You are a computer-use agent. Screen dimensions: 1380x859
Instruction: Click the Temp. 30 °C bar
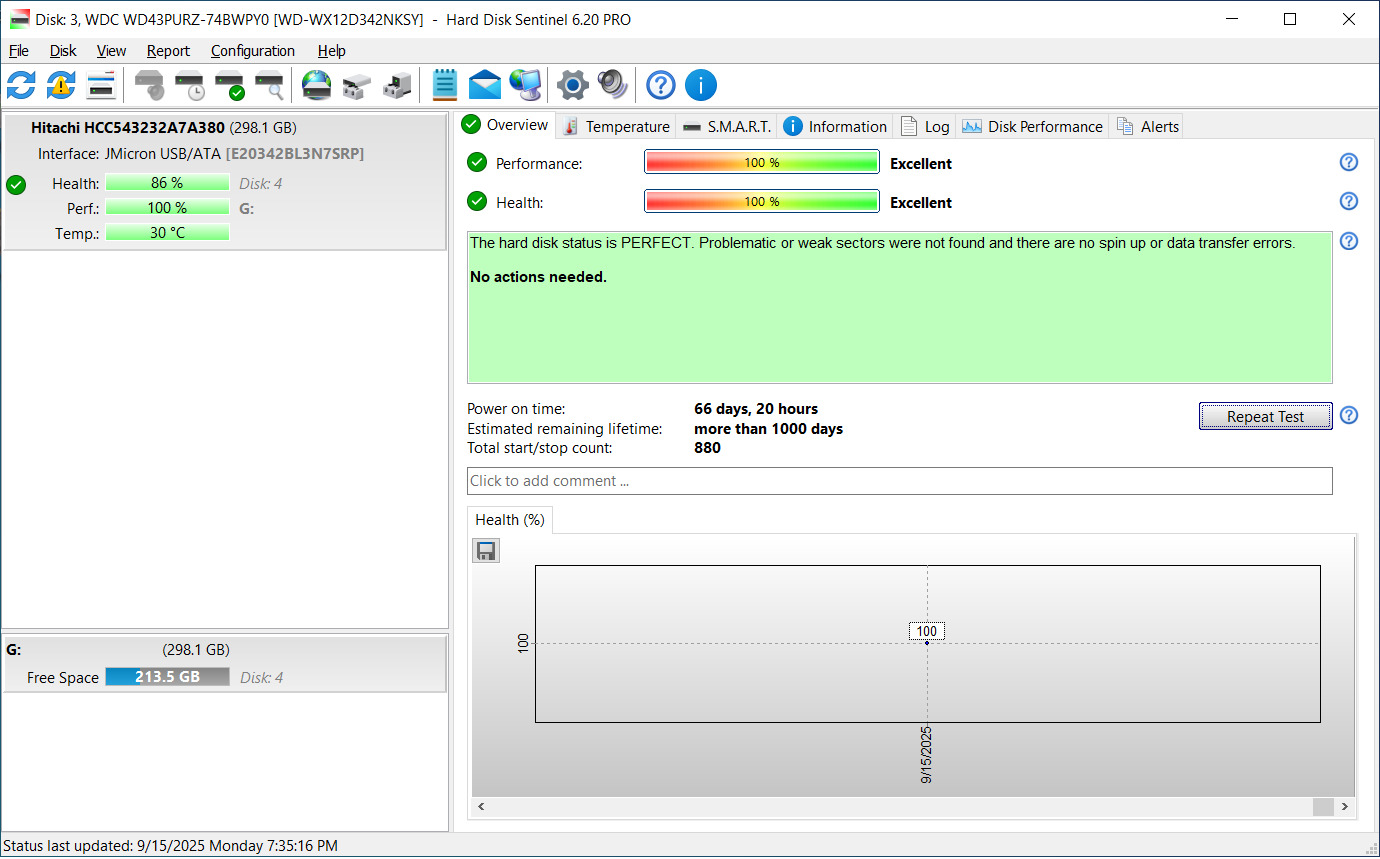(x=167, y=233)
